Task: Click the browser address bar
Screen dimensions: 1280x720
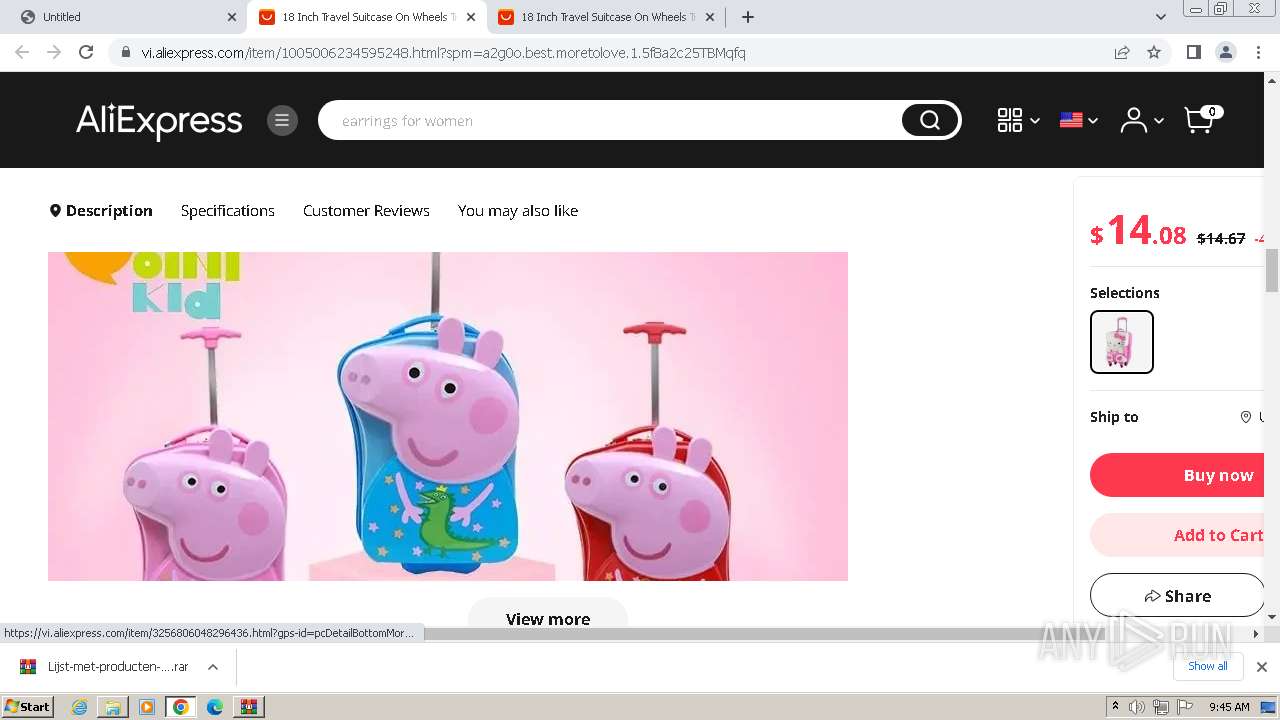Action: pyautogui.click(x=612, y=52)
